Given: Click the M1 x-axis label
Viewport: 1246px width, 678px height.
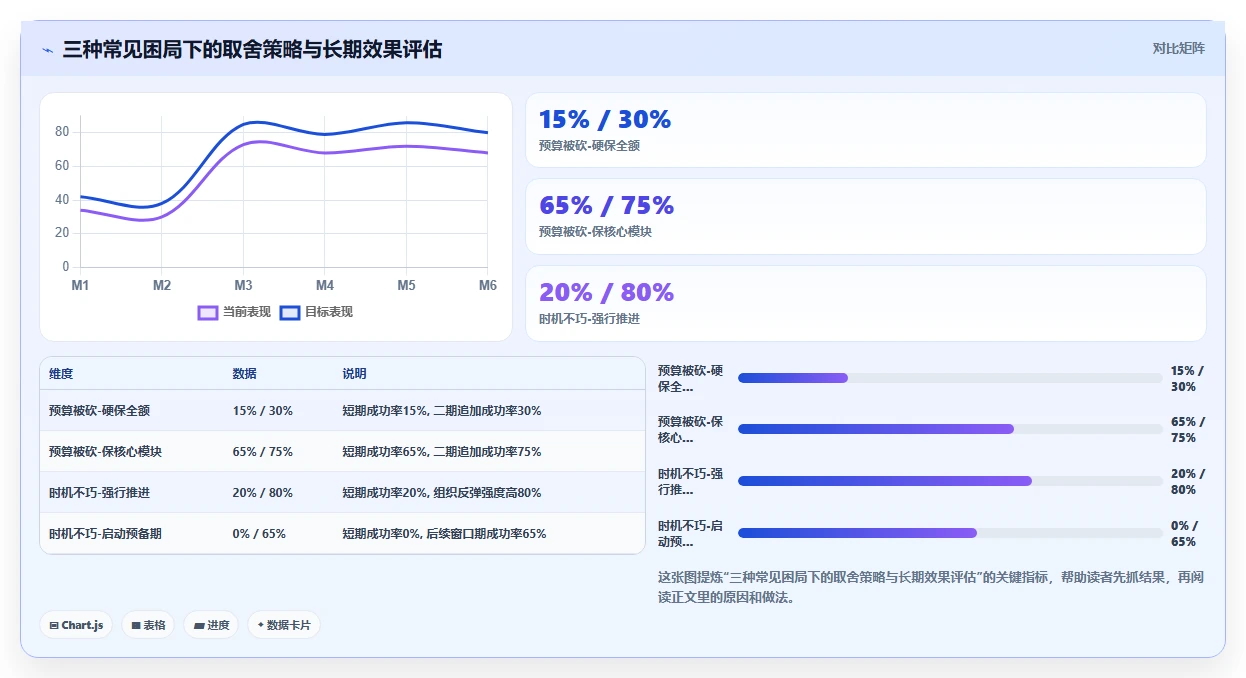Looking at the screenshot, I should (x=80, y=286).
